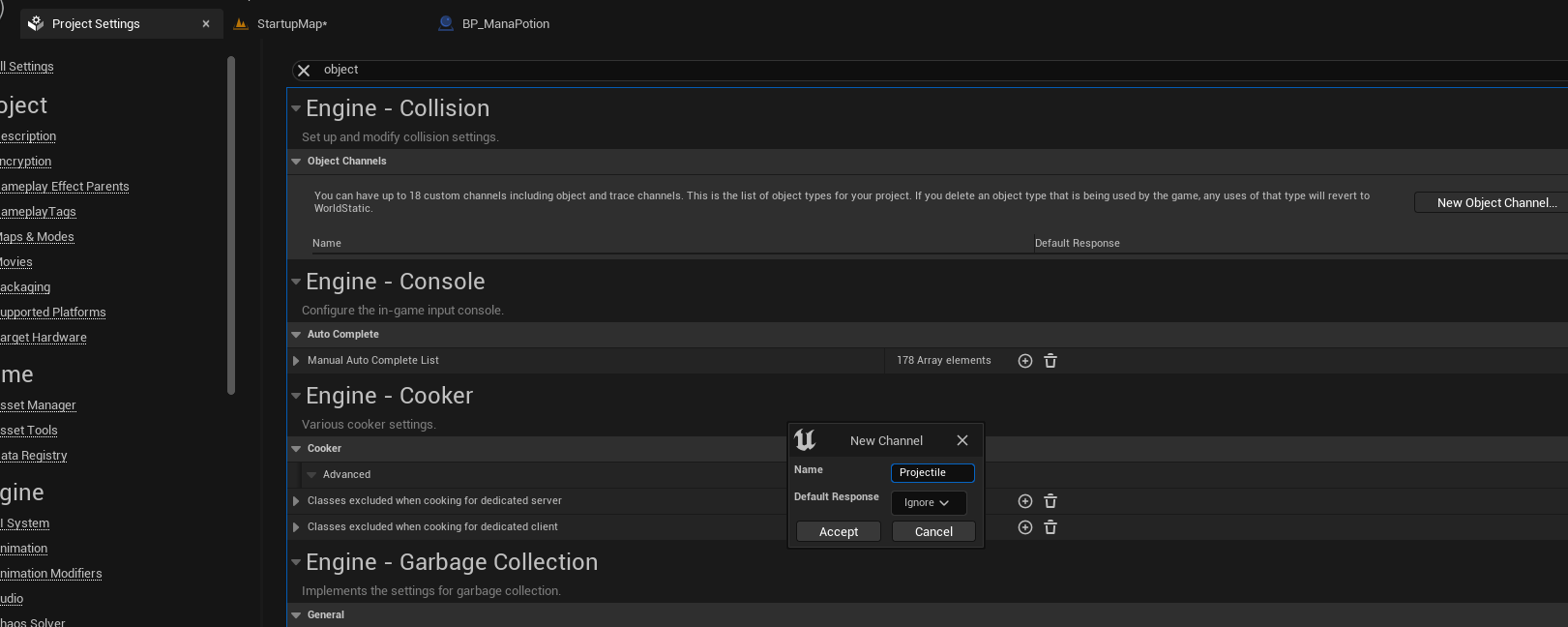Screen dimensions: 1568x627
Task: Open Encryption settings page
Action: coord(26,162)
